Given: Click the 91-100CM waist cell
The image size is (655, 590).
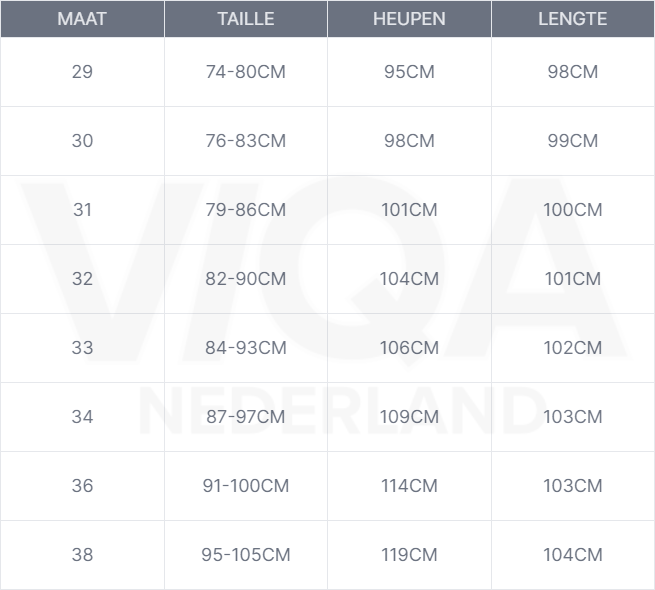Looking at the screenshot, I should [245, 486].
